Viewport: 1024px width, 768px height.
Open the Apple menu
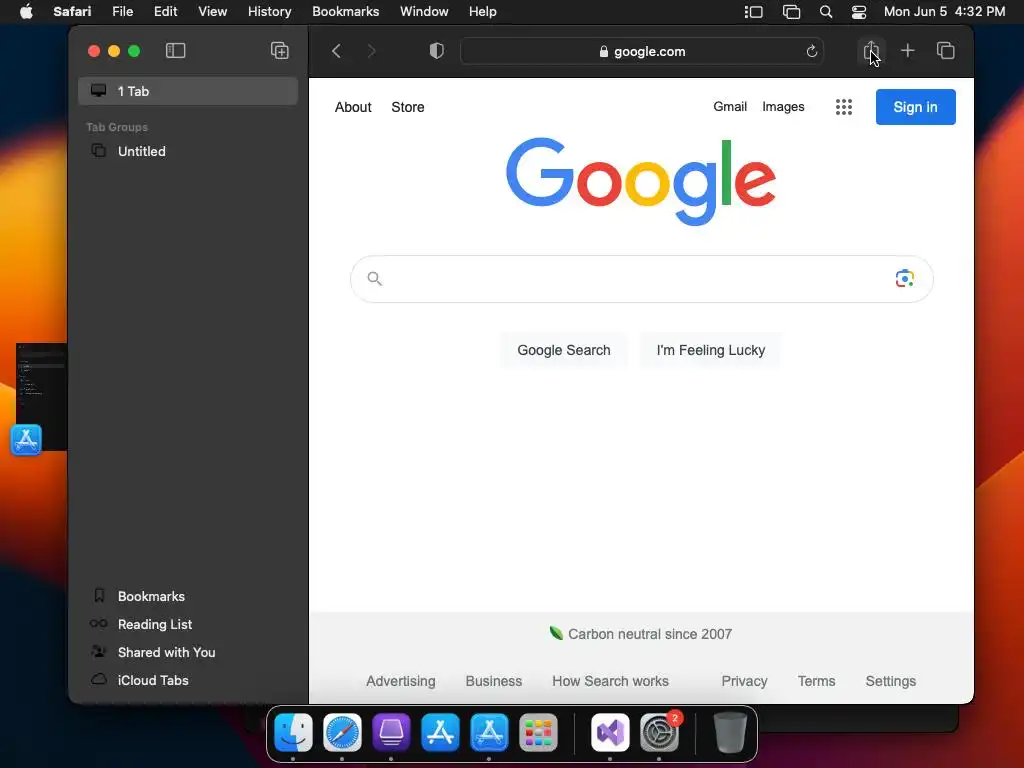tap(26, 12)
